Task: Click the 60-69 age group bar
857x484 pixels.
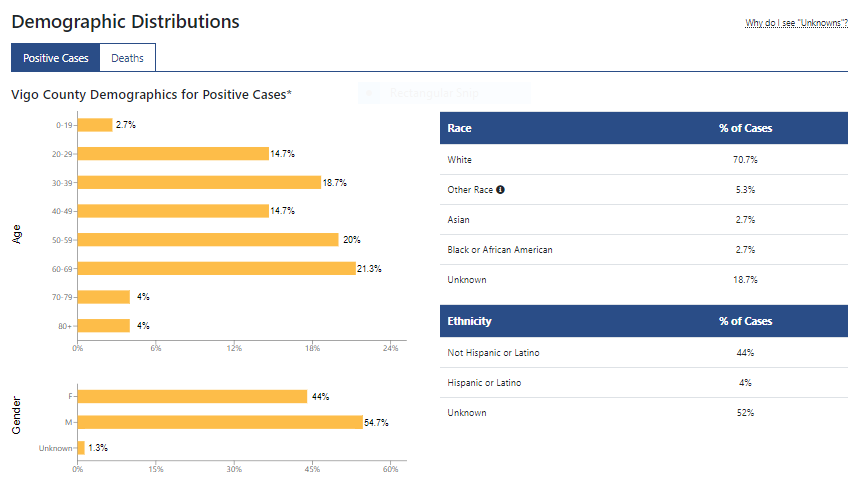Action: 216,268
